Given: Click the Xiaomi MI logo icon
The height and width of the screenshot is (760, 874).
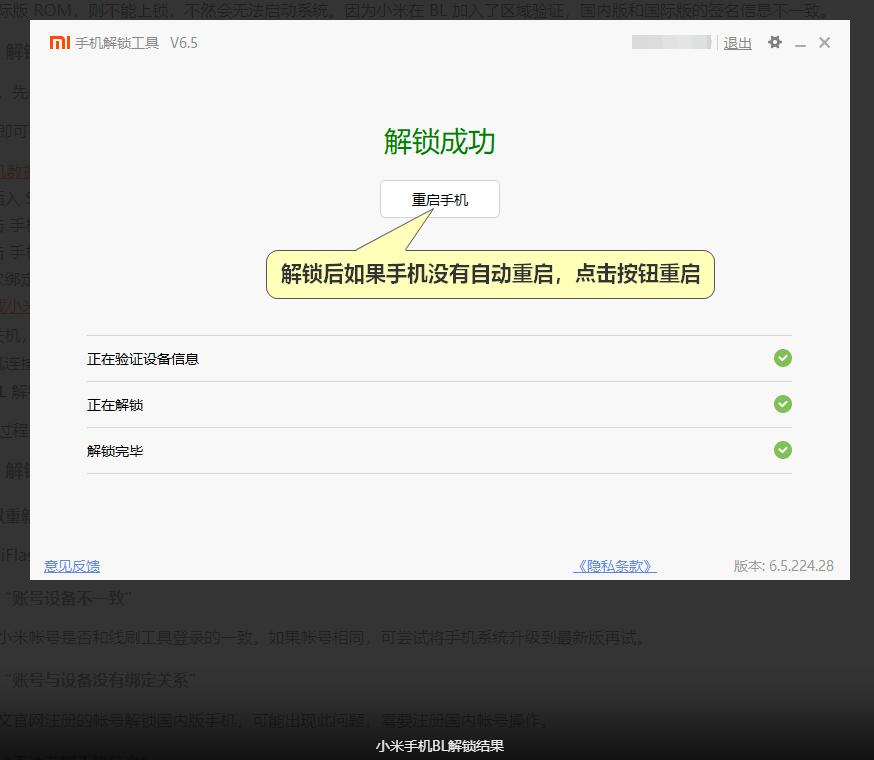Looking at the screenshot, I should click(x=60, y=42).
